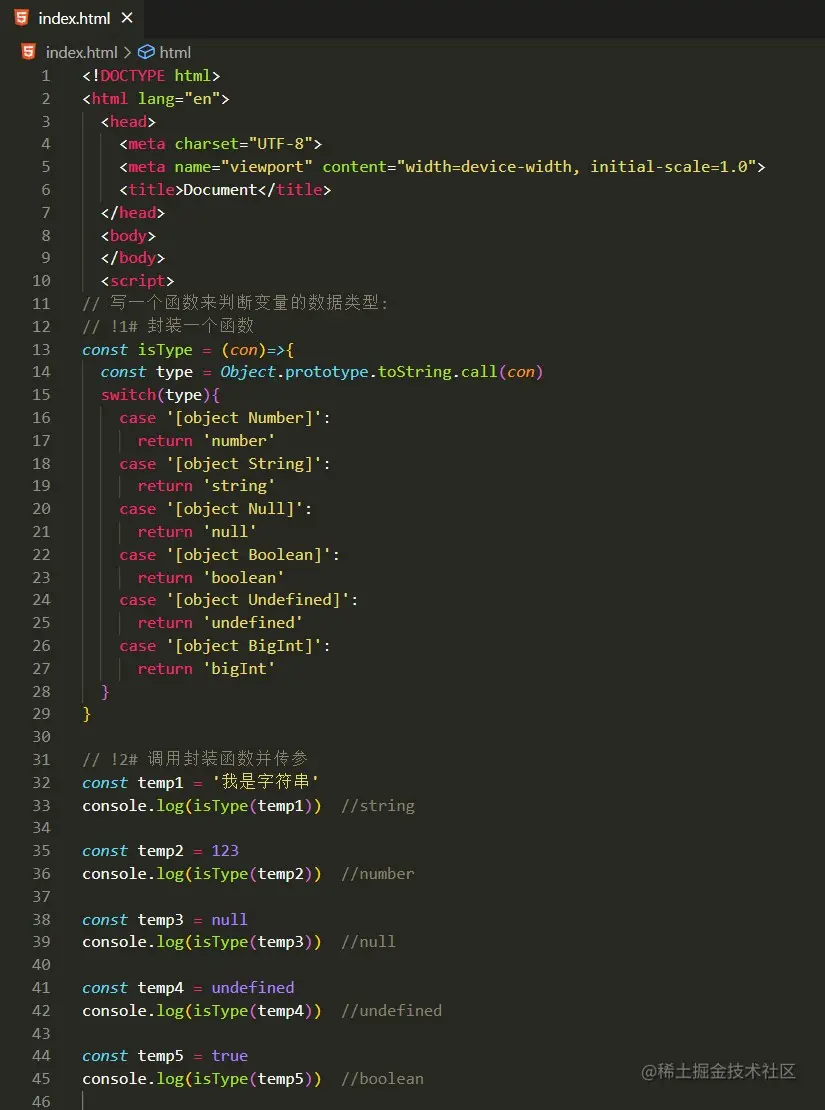This screenshot has width=825, height=1110.
Task: Click the value 123 on line 35
Action: pyautogui.click(x=225, y=851)
